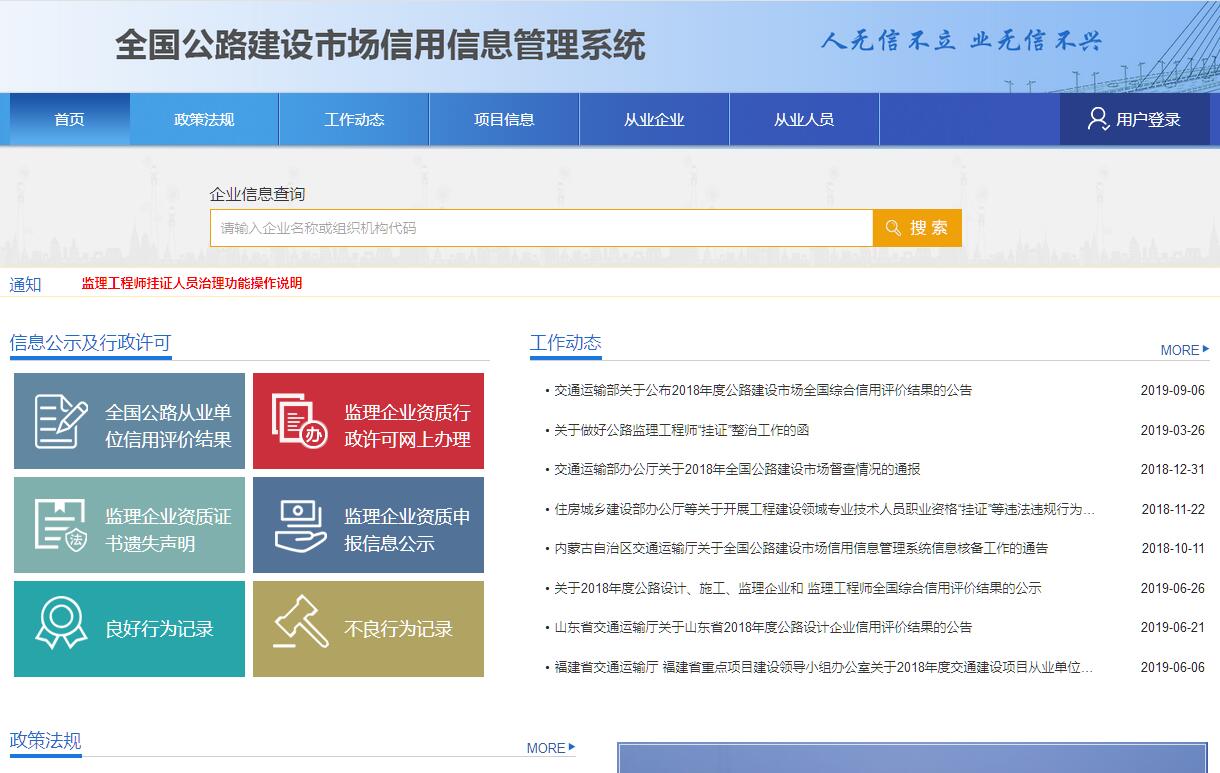1220x773 pixels.
Task: Click the user icon beside 用户登录
Action: 1097,119
